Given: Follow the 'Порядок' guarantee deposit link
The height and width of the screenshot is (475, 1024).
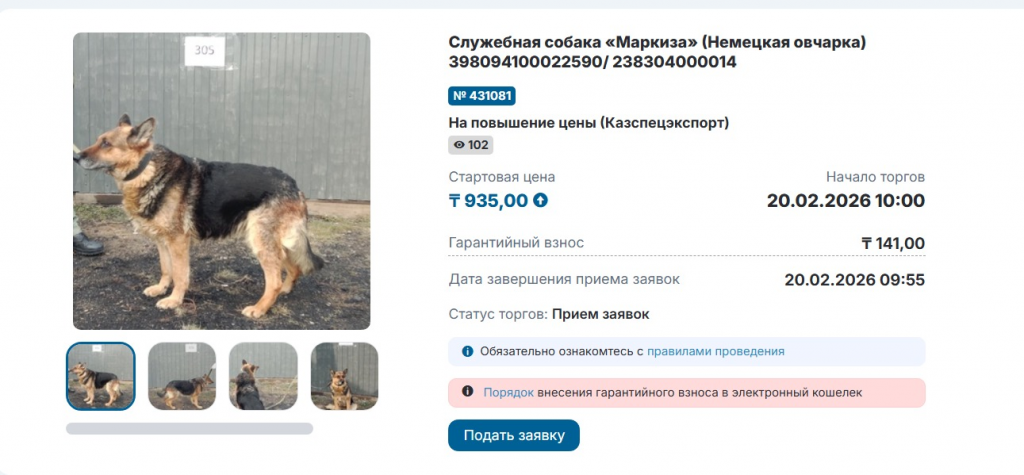Looking at the screenshot, I should [508, 393].
